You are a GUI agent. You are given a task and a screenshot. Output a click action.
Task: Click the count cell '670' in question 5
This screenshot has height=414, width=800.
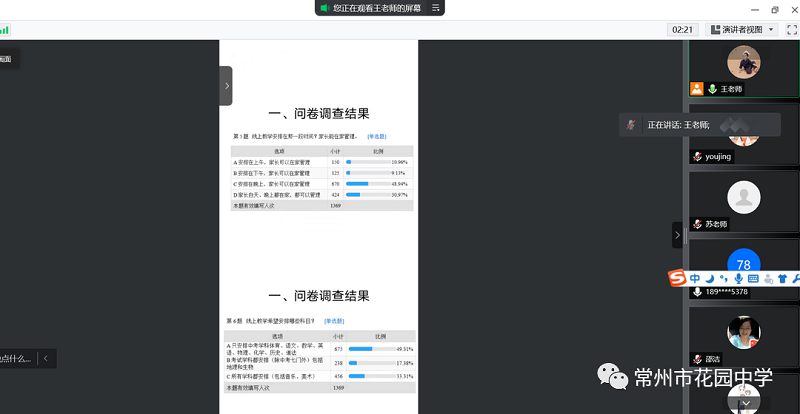(336, 184)
